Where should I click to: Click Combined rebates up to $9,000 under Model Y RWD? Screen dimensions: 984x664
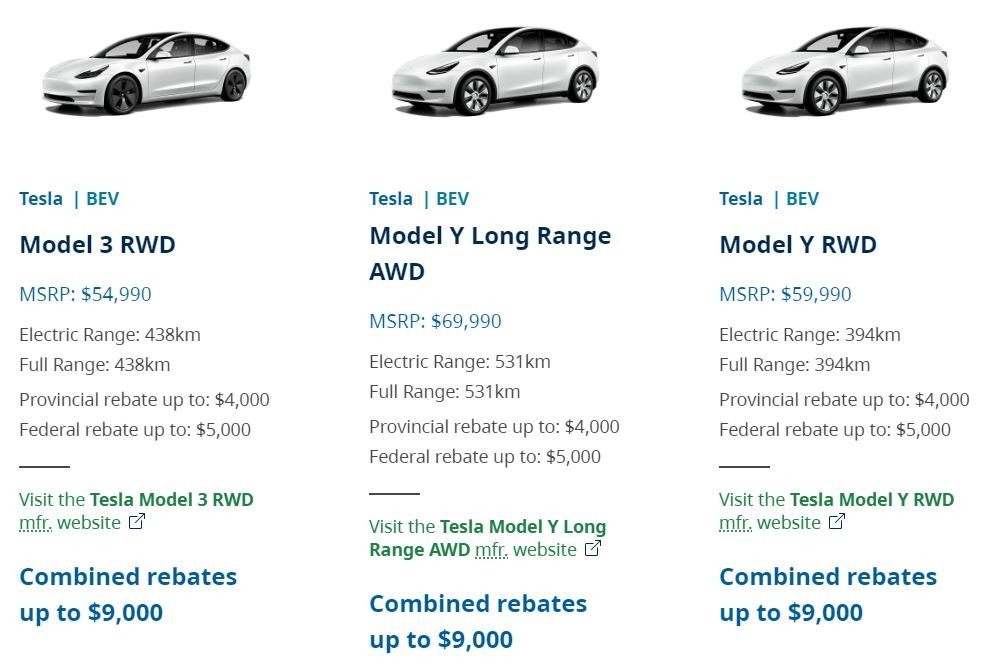pyautogui.click(x=828, y=594)
